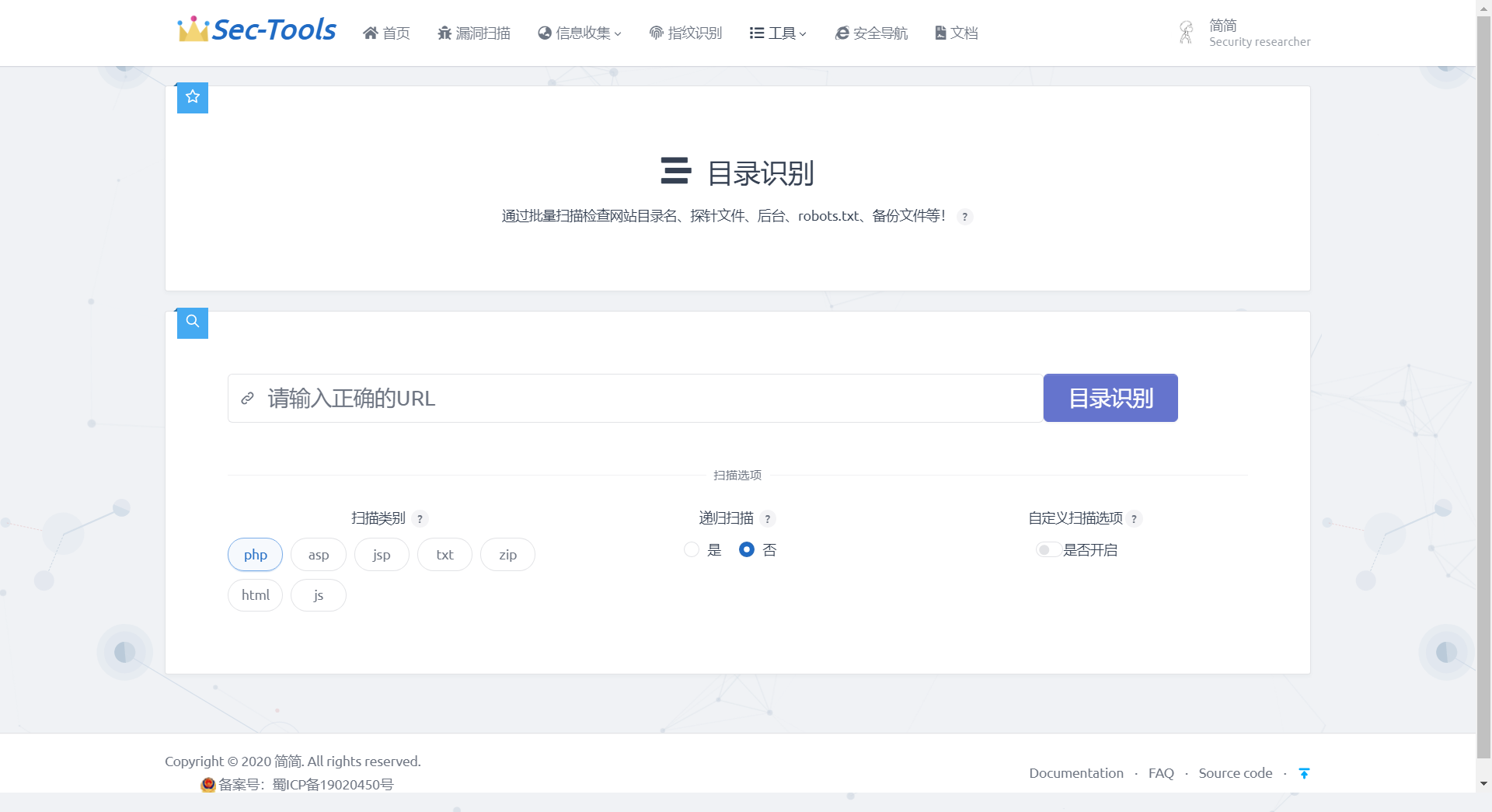The width and height of the screenshot is (1492, 812).
Task: Open the FAQ footer link
Action: (1161, 773)
